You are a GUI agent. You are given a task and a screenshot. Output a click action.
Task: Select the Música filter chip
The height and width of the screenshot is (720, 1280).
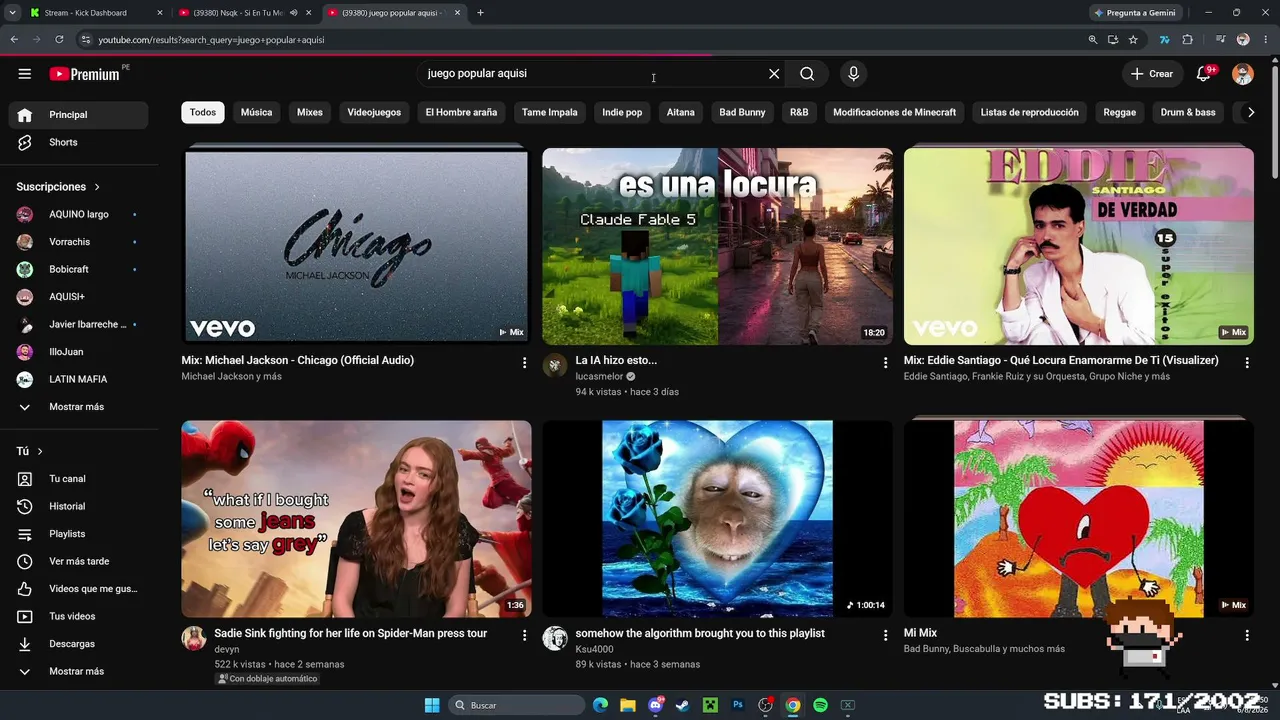[x=256, y=113]
